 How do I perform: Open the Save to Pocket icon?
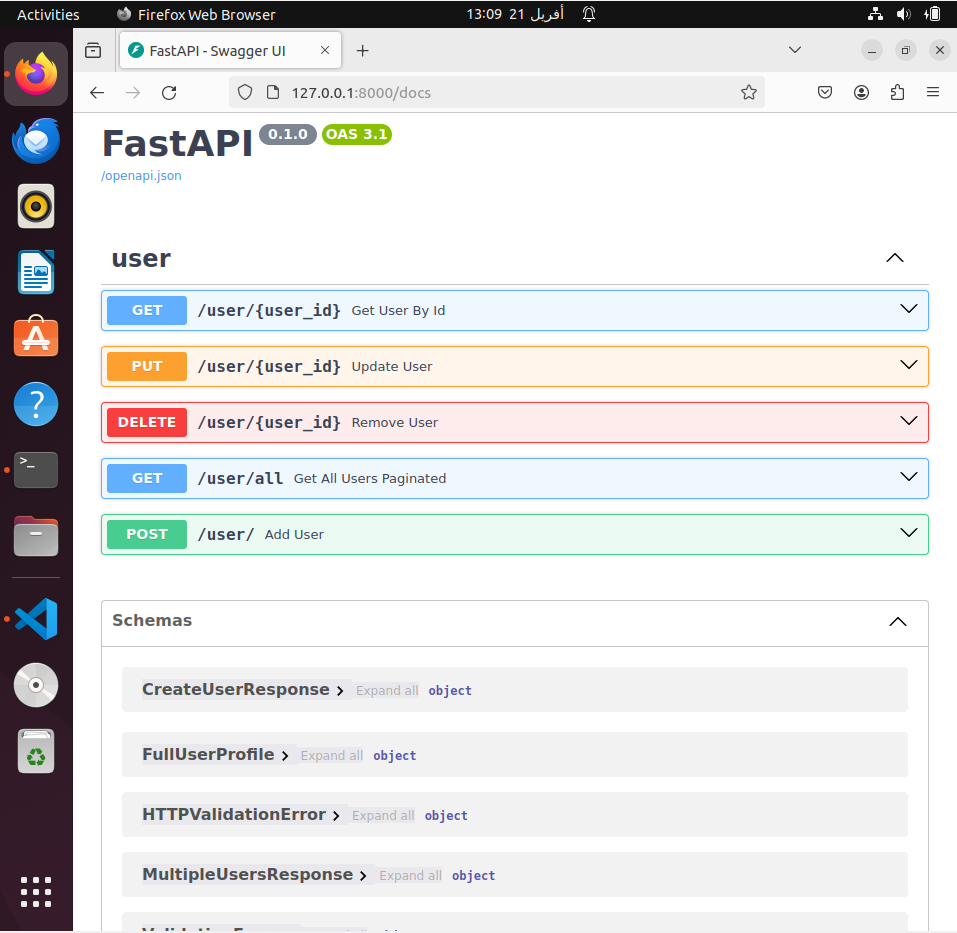click(x=825, y=93)
